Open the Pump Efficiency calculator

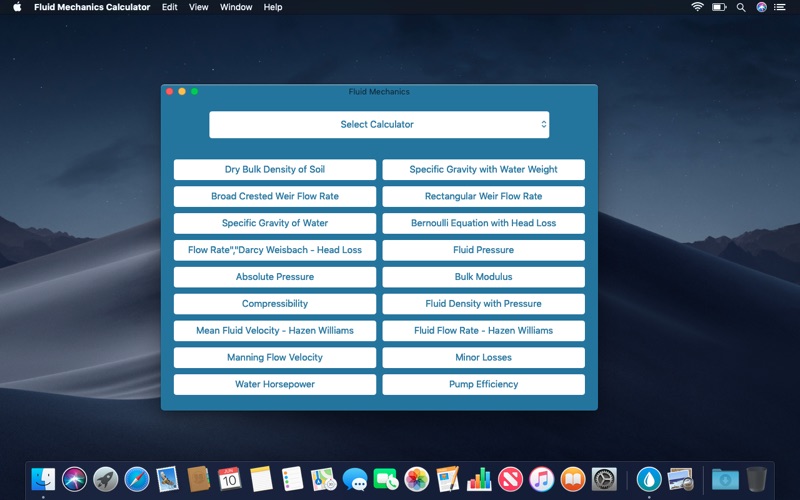[x=483, y=384]
